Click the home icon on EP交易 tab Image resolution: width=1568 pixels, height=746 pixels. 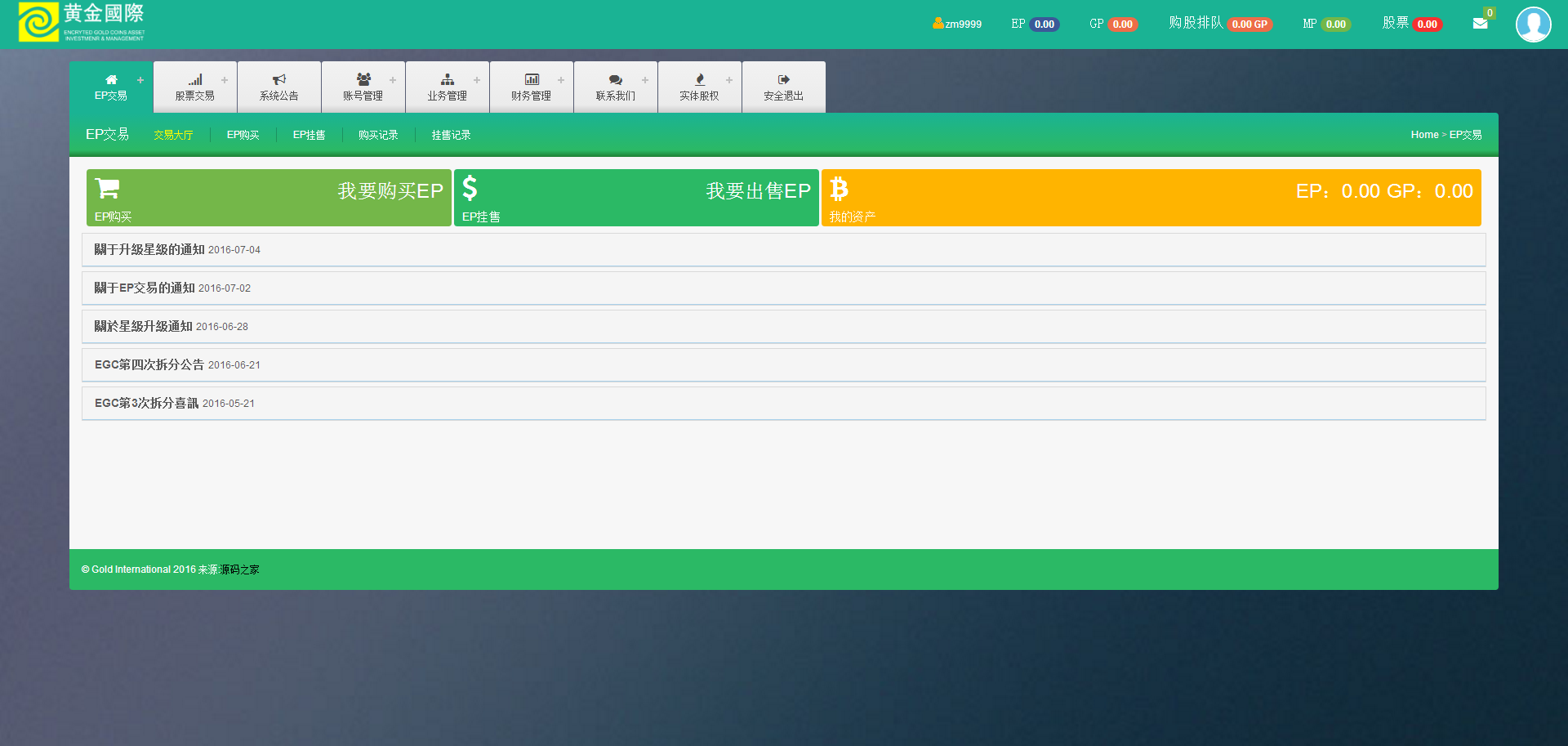tap(111, 79)
